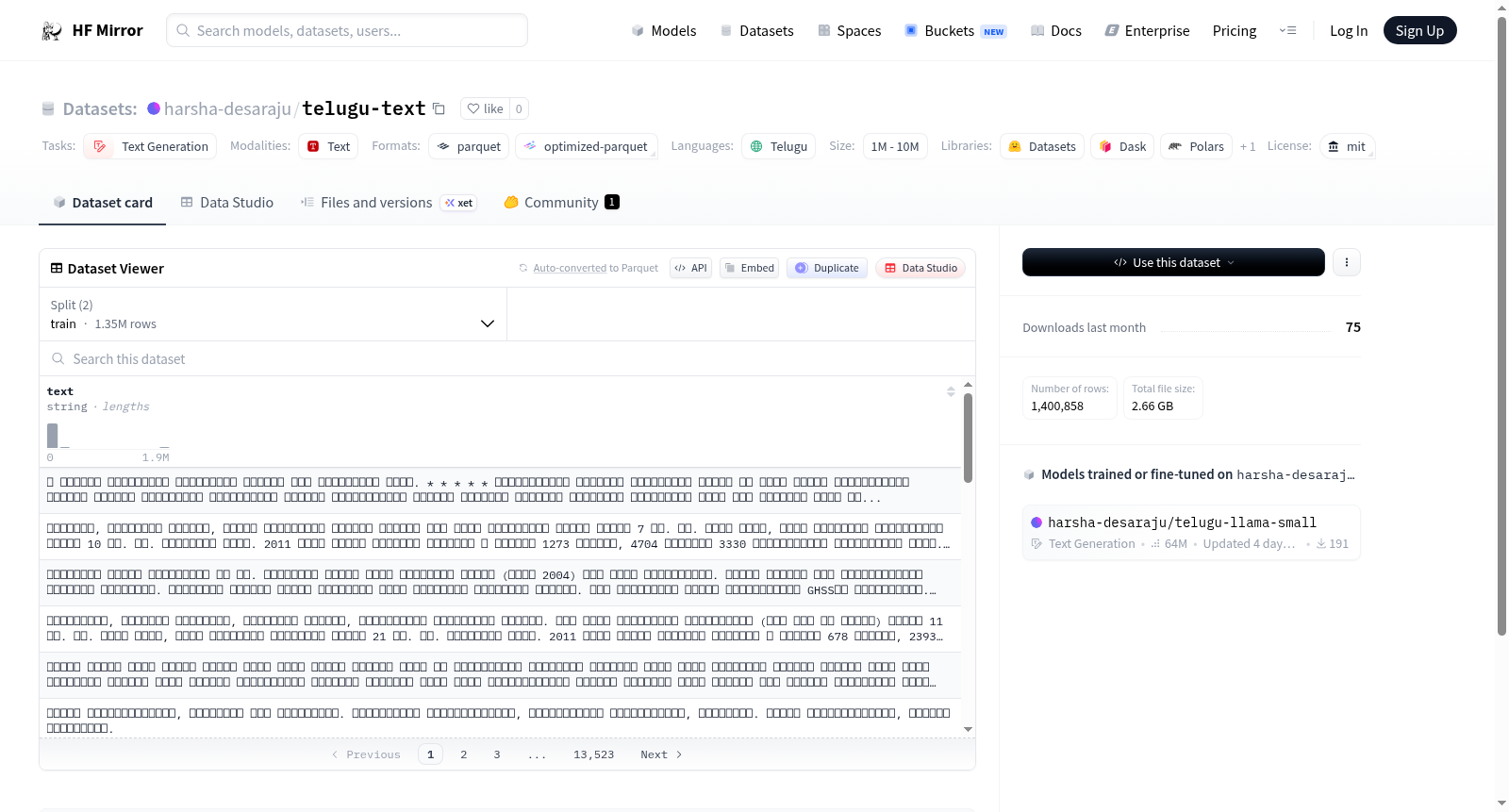1509x812 pixels.
Task: Click the dataset viewer vertical scrollbar thumb
Action: coord(968,438)
